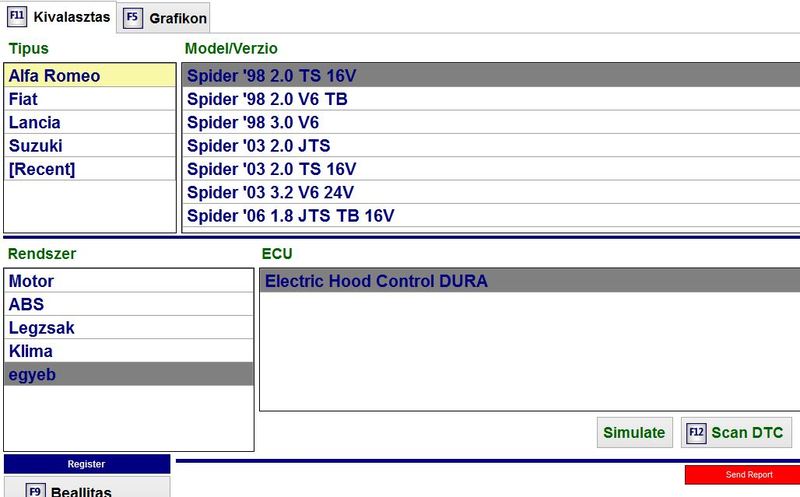Choose Spider '98 3.0 V6 model
This screenshot has width=800, height=497.
coord(491,122)
